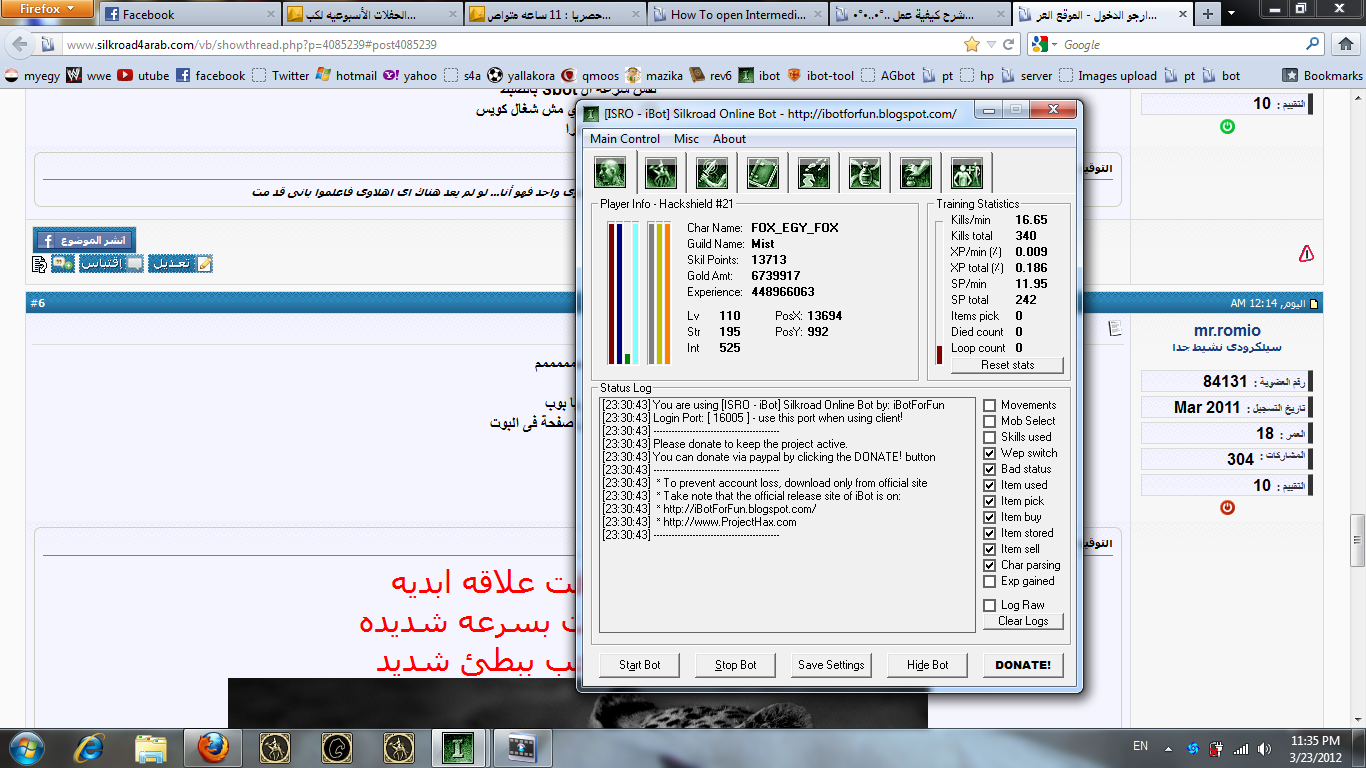
Task: Open the scattered items pickup icon tab in iBot
Action: [x=814, y=172]
